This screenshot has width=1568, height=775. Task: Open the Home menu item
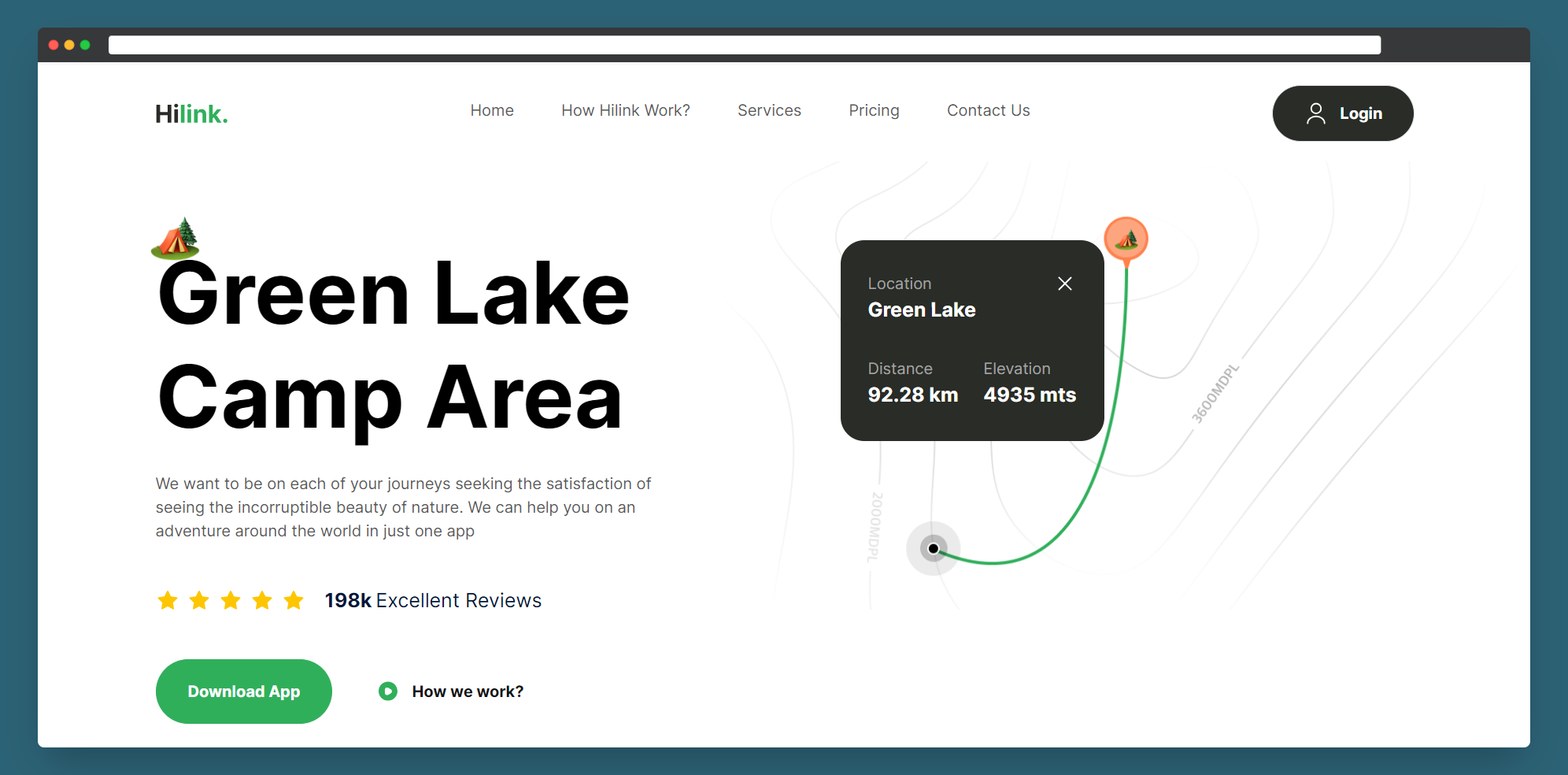click(x=491, y=110)
